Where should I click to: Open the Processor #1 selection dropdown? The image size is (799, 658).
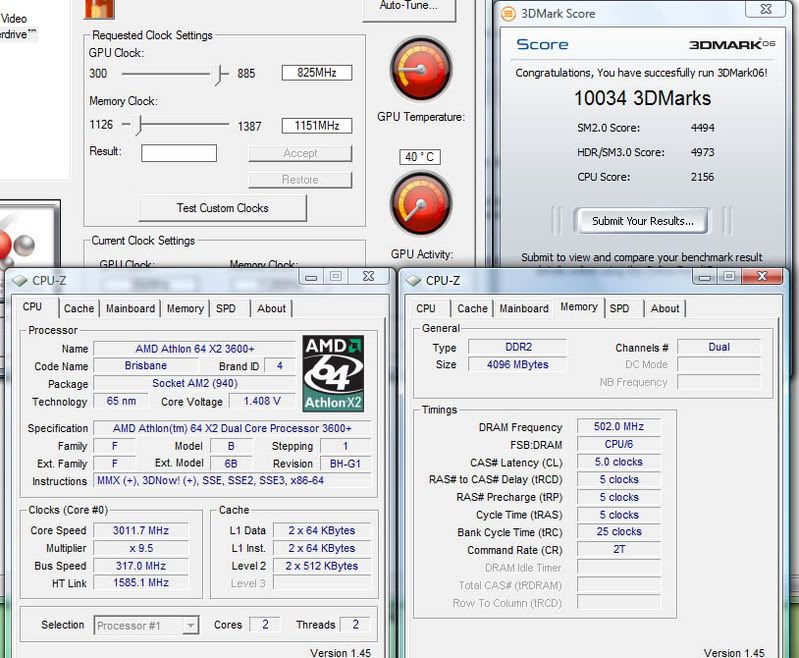point(147,626)
